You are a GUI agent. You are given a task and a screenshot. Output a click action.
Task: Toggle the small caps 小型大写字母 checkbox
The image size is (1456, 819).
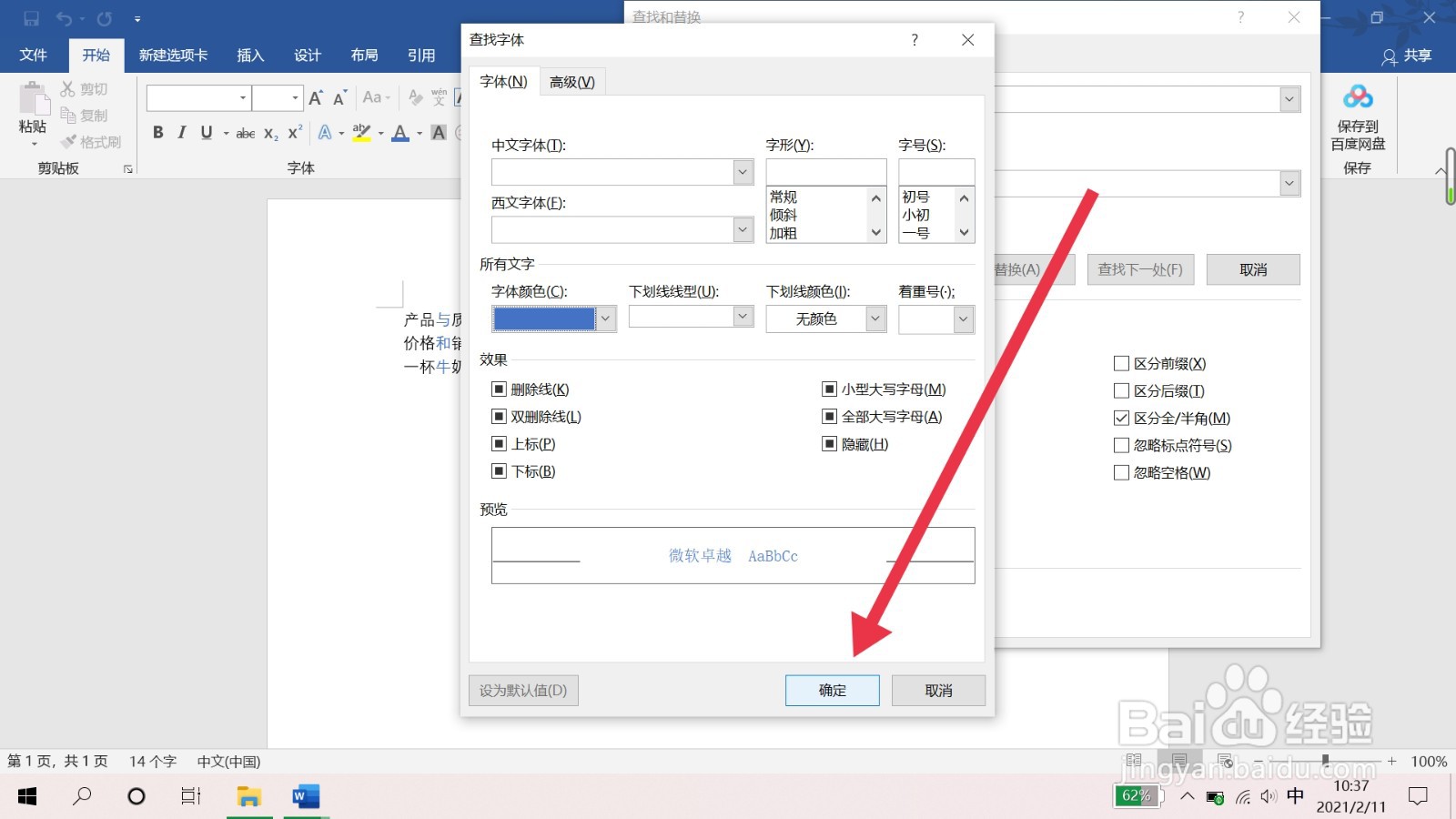(829, 389)
